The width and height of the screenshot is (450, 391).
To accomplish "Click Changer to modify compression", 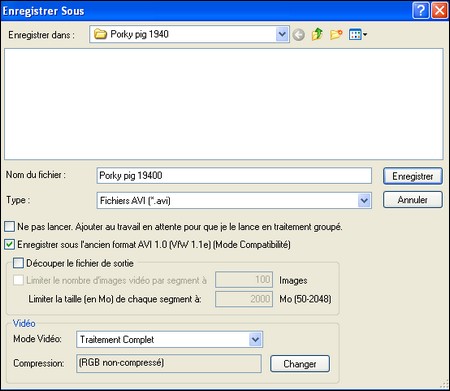I will pyautogui.click(x=300, y=364).
